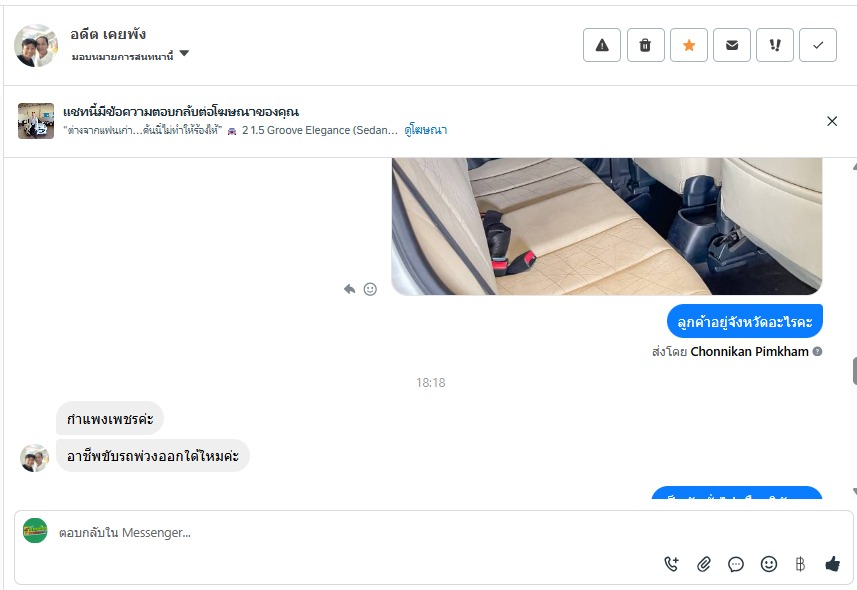The image size is (857, 590).
Task: Send a thumbs up like
Action: coord(832,564)
